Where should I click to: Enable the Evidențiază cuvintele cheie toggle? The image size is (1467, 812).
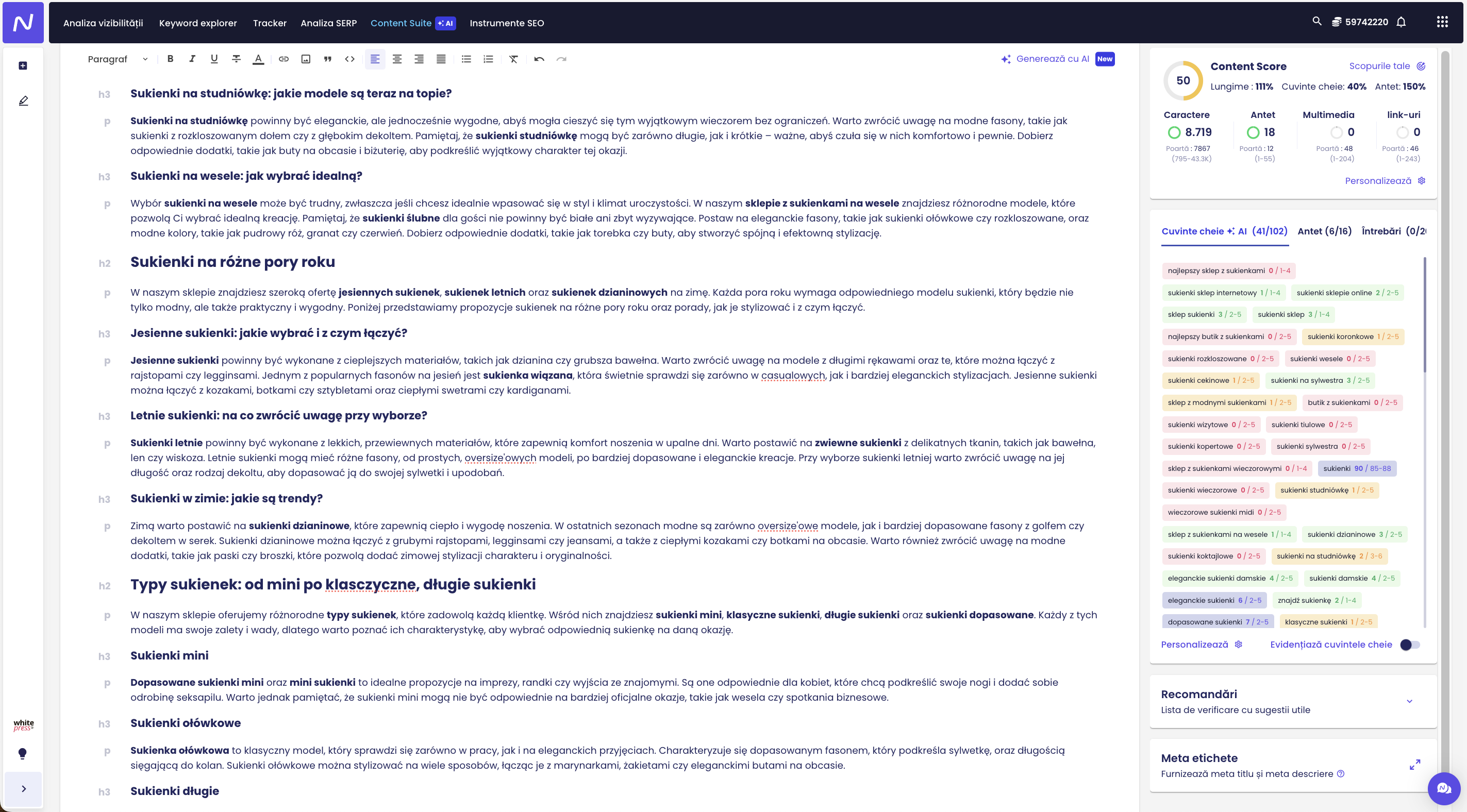coord(1410,645)
